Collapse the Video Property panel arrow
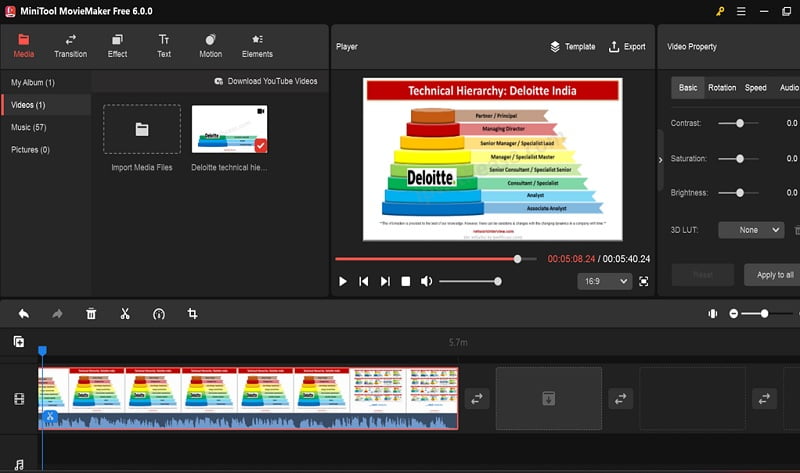 pyautogui.click(x=660, y=160)
